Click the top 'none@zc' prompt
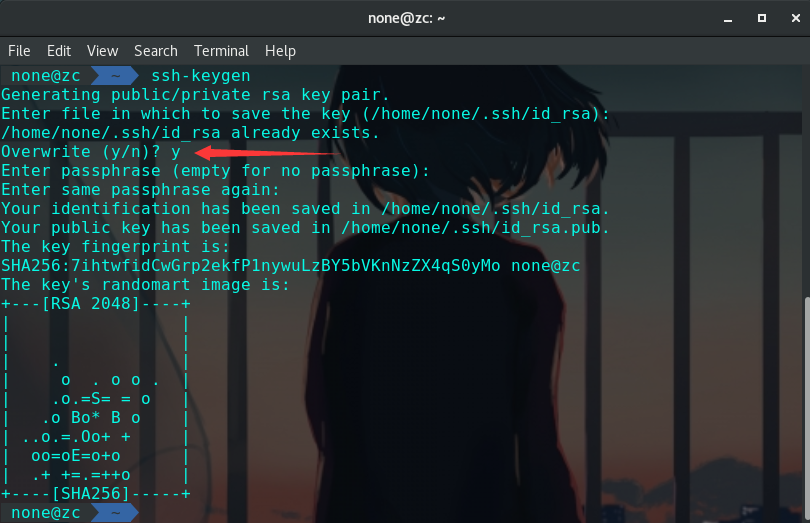 (x=45, y=75)
